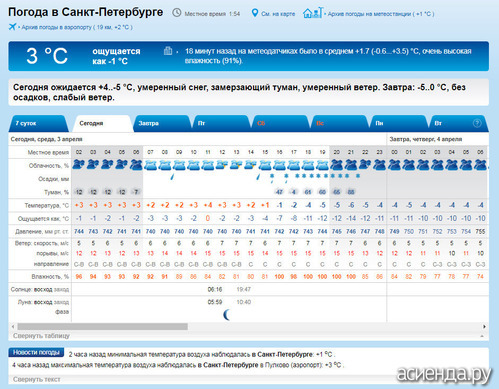This screenshot has width=499, height=389.
Task: Click feels-like value 0 at hour 11
Action: tap(208, 218)
